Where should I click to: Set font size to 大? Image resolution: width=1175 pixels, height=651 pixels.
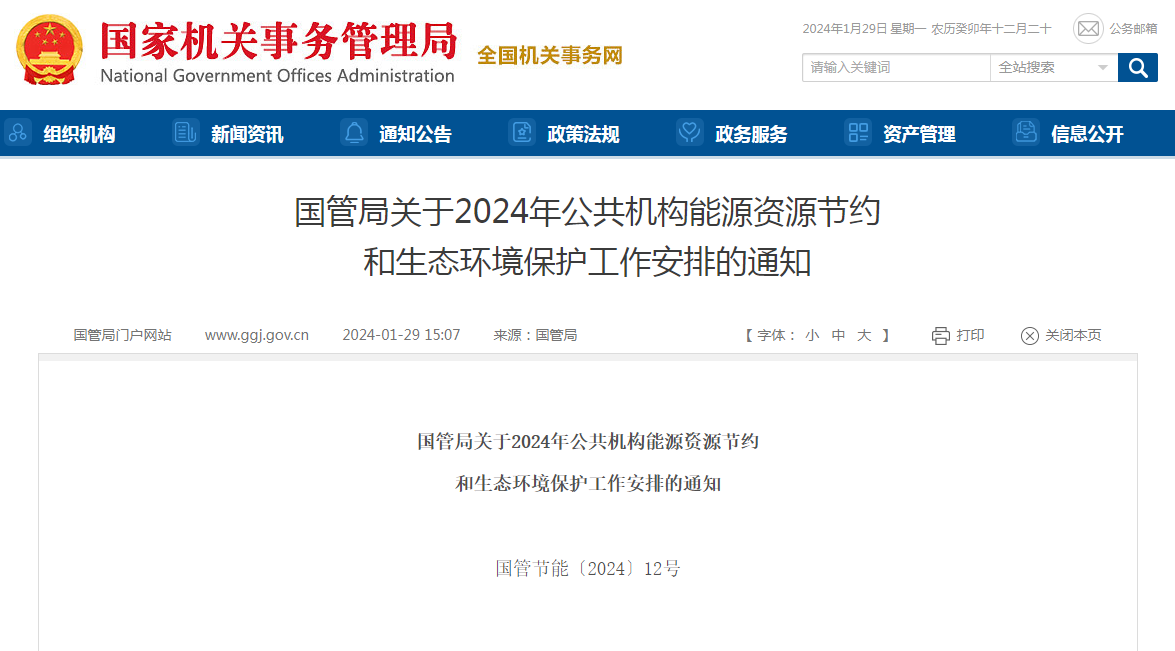[864, 336]
